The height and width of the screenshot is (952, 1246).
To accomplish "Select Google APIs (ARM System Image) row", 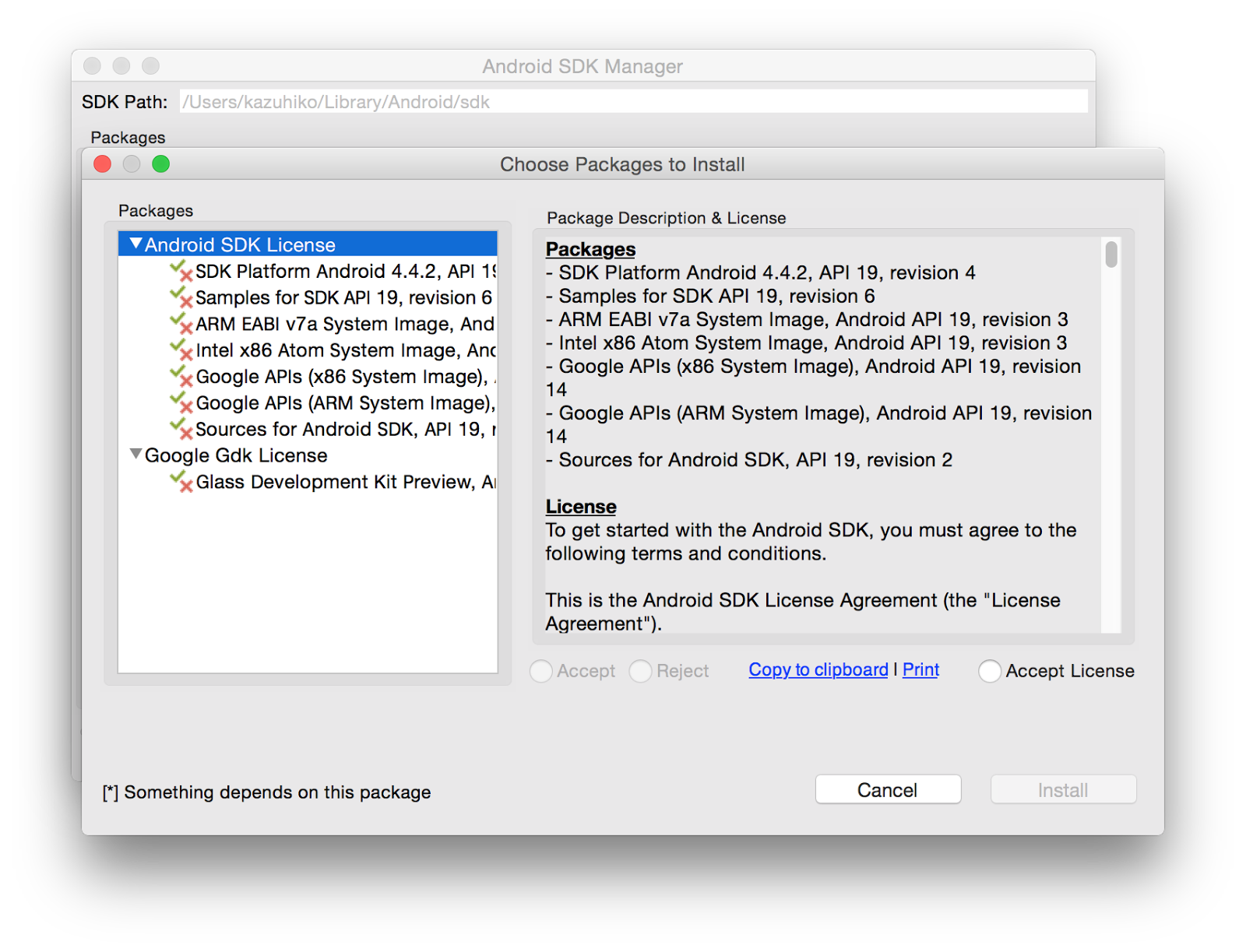I will 308,403.
